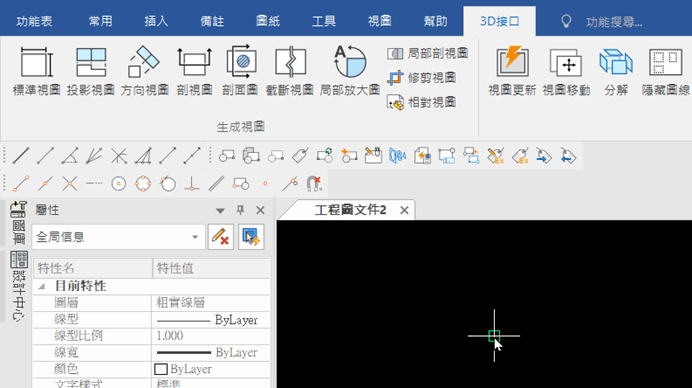Open the 視圖 ribbon tab
The height and width of the screenshot is (388, 692).
pyautogui.click(x=380, y=21)
